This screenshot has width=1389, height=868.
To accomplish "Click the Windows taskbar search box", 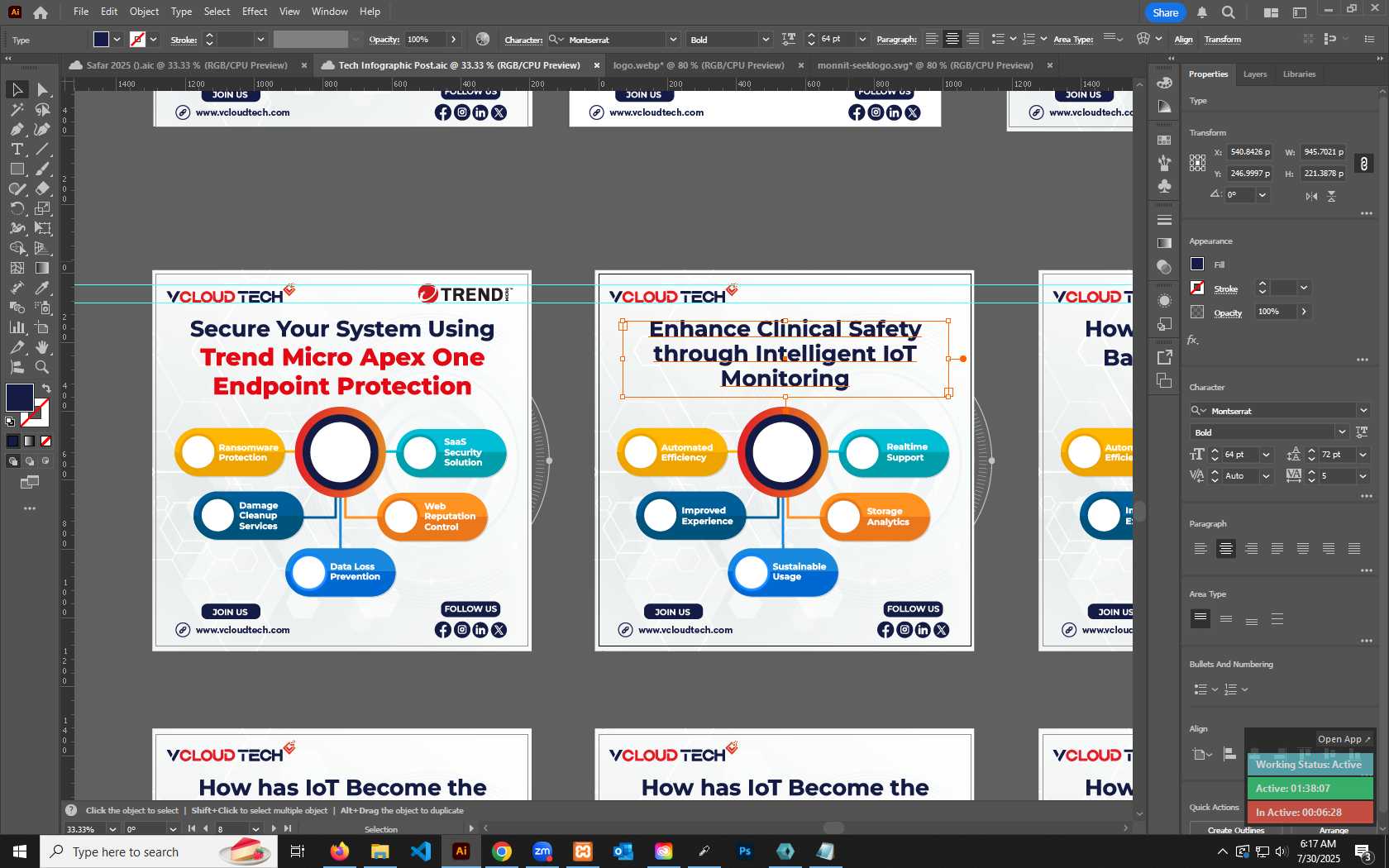I will 159,851.
